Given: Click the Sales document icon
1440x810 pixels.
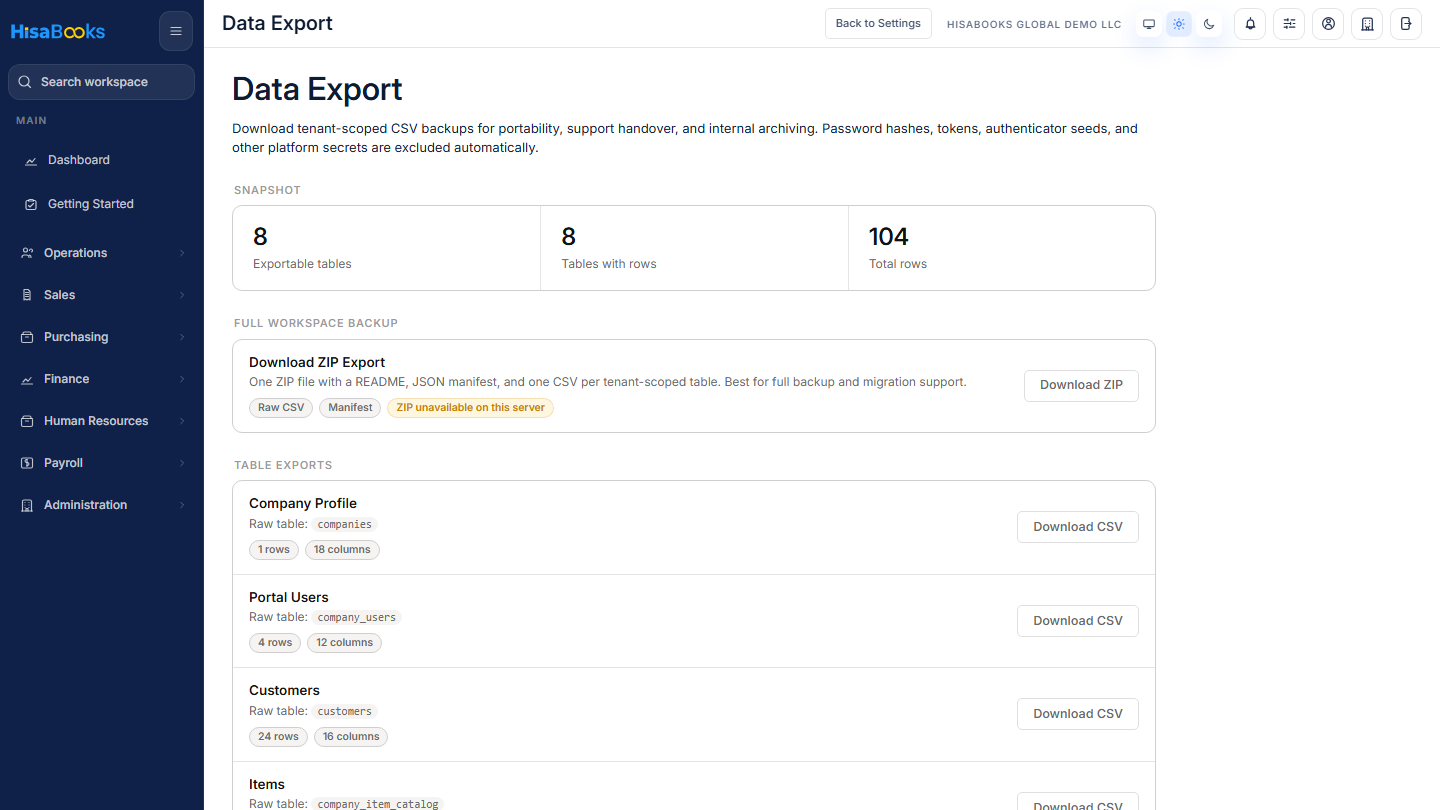Looking at the screenshot, I should [27, 295].
